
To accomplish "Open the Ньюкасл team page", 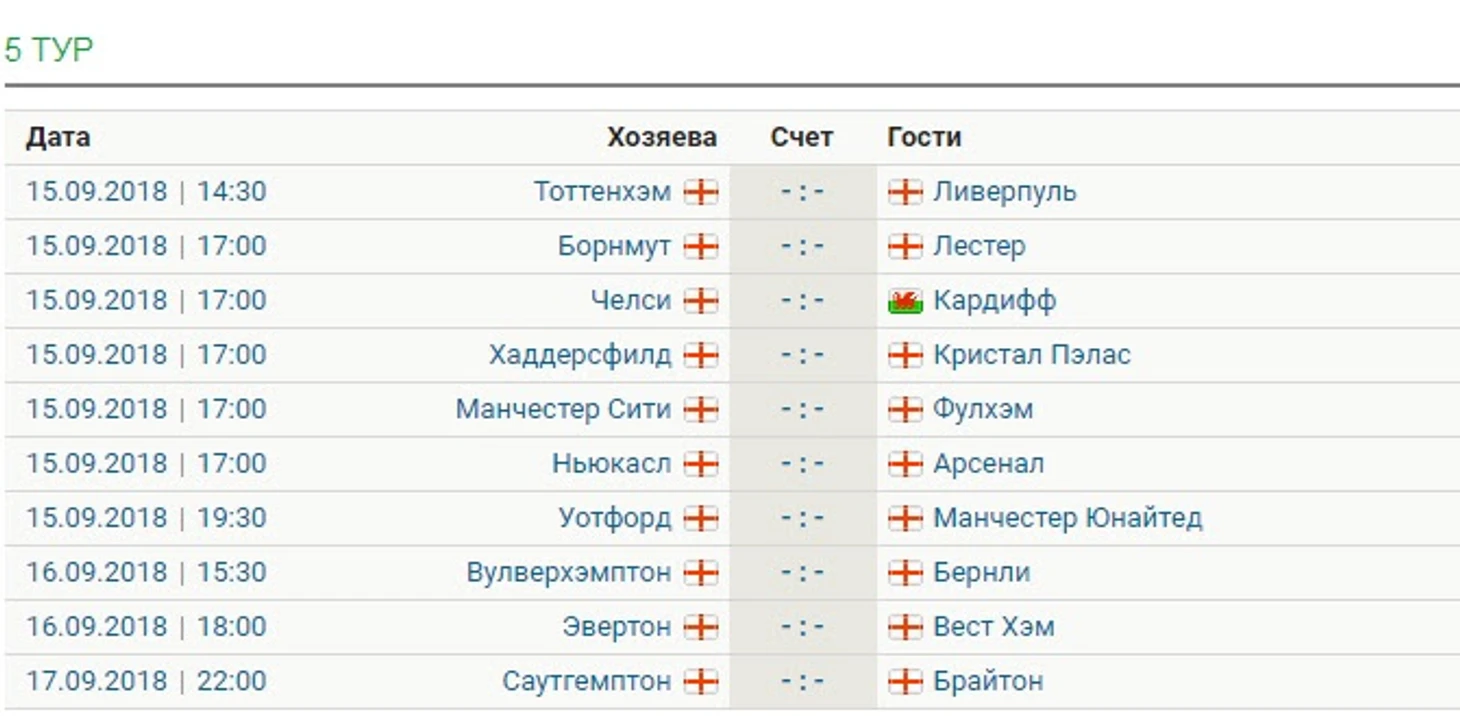I will click(611, 464).
